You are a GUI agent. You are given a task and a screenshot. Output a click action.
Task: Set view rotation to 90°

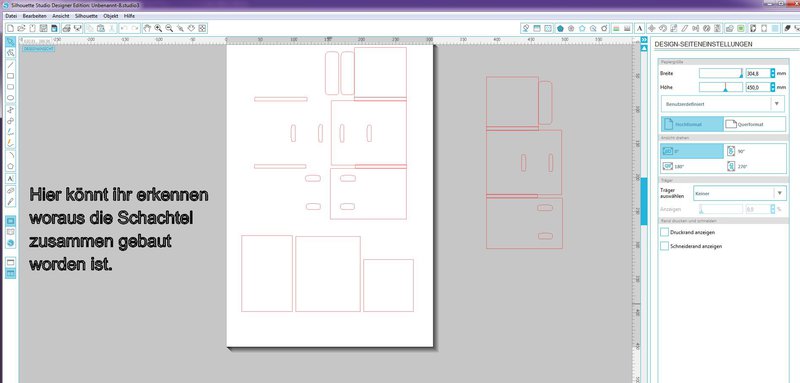point(756,151)
